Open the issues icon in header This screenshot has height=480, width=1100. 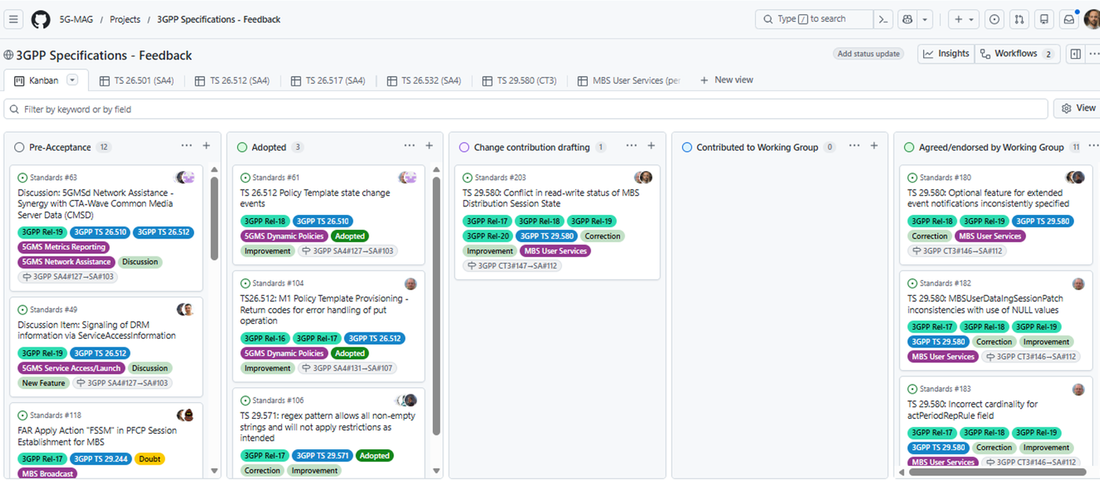point(994,19)
